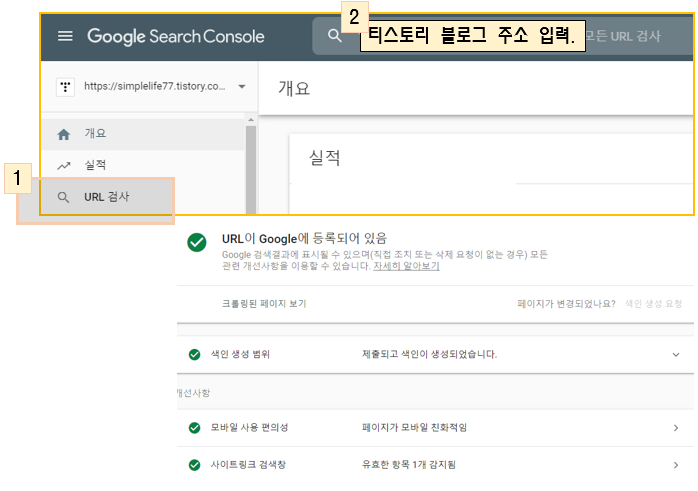The image size is (698, 491).
Task: Click the sidebar scrollbar up arrow
Action: click(x=251, y=120)
